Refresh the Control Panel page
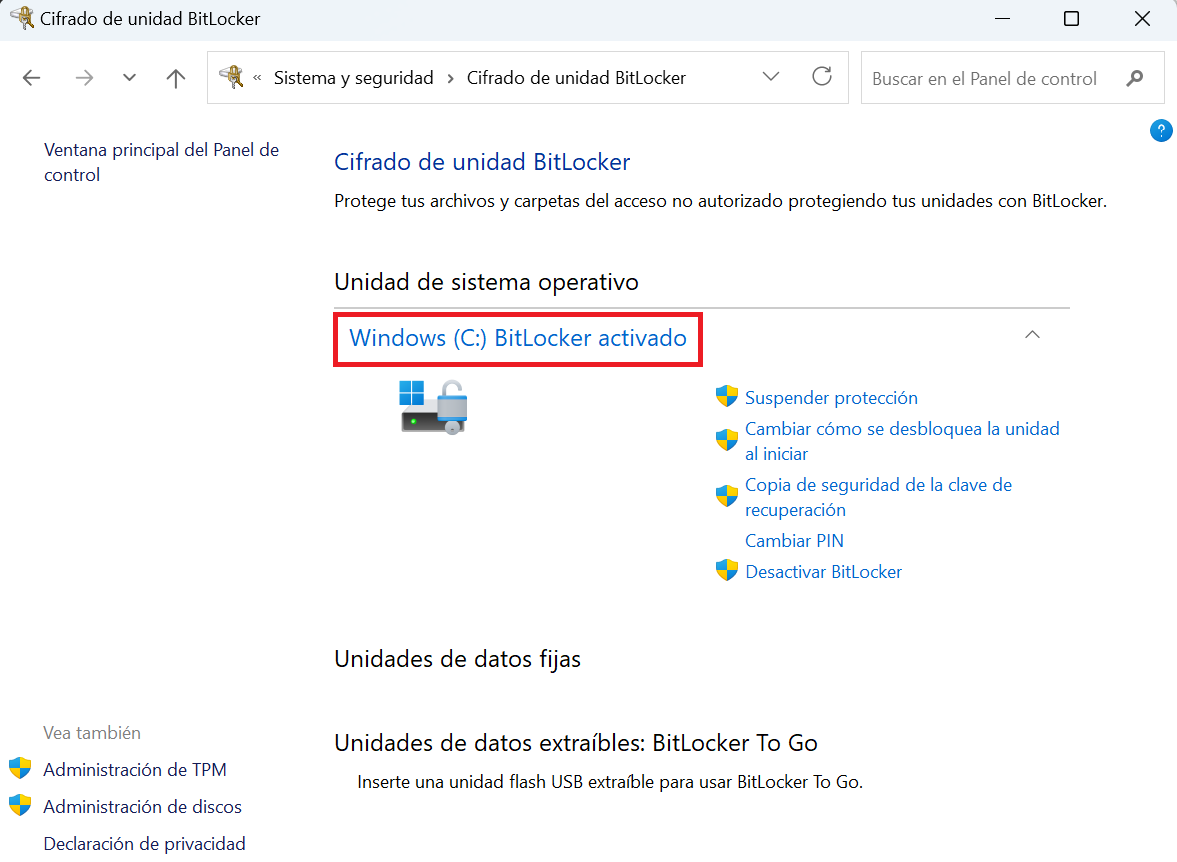The height and width of the screenshot is (862, 1177). [822, 77]
